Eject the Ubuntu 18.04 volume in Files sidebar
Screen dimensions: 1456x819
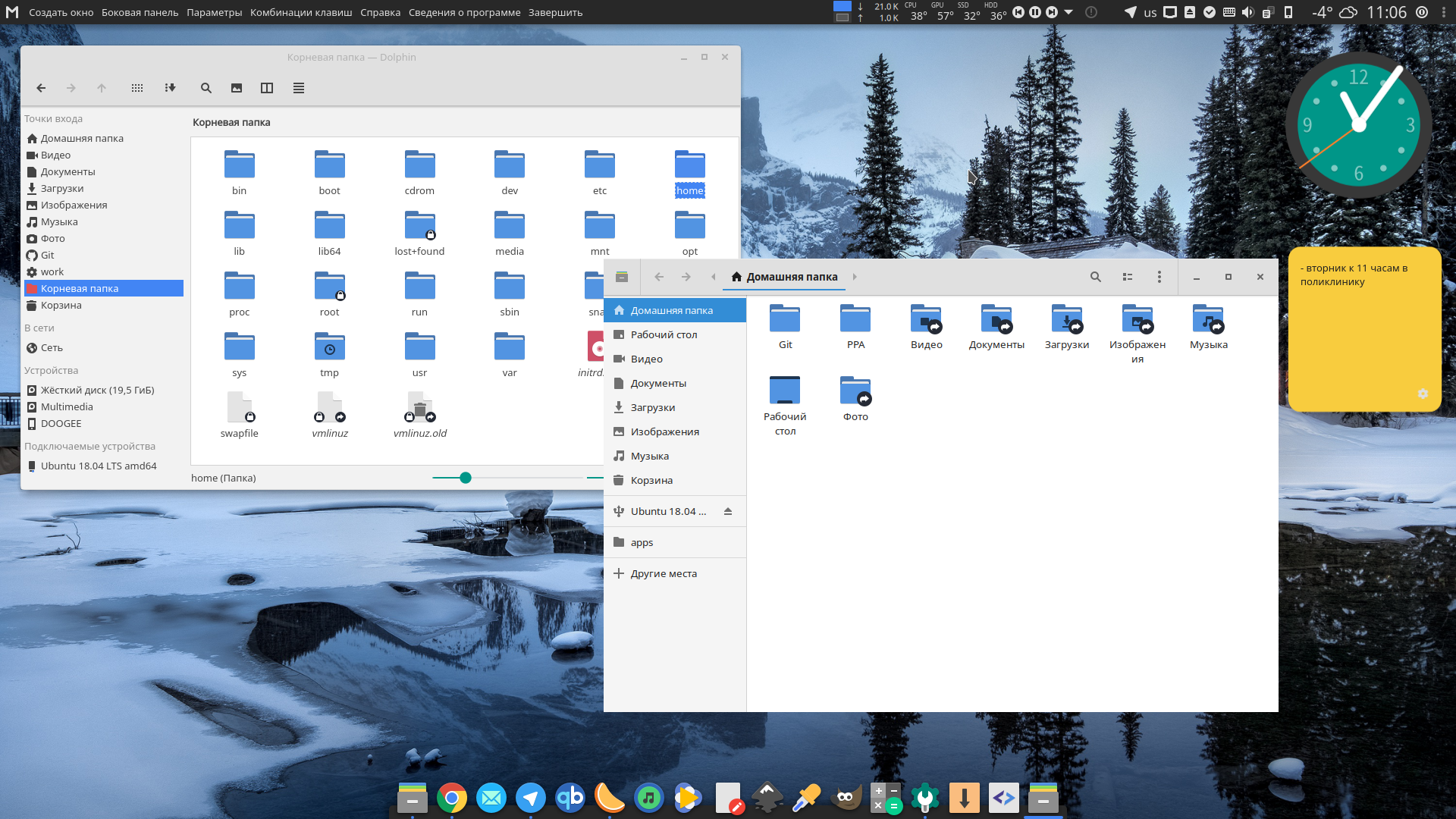[x=727, y=511]
